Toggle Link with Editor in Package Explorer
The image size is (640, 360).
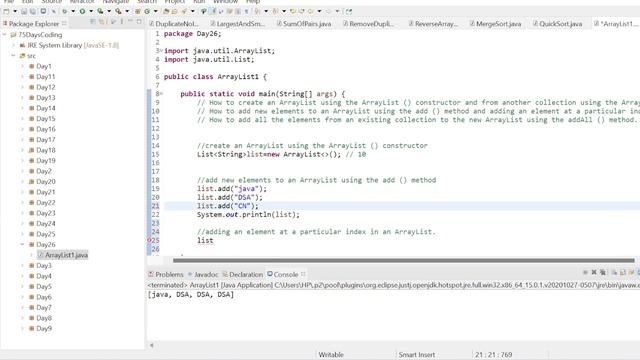tap(102, 22)
